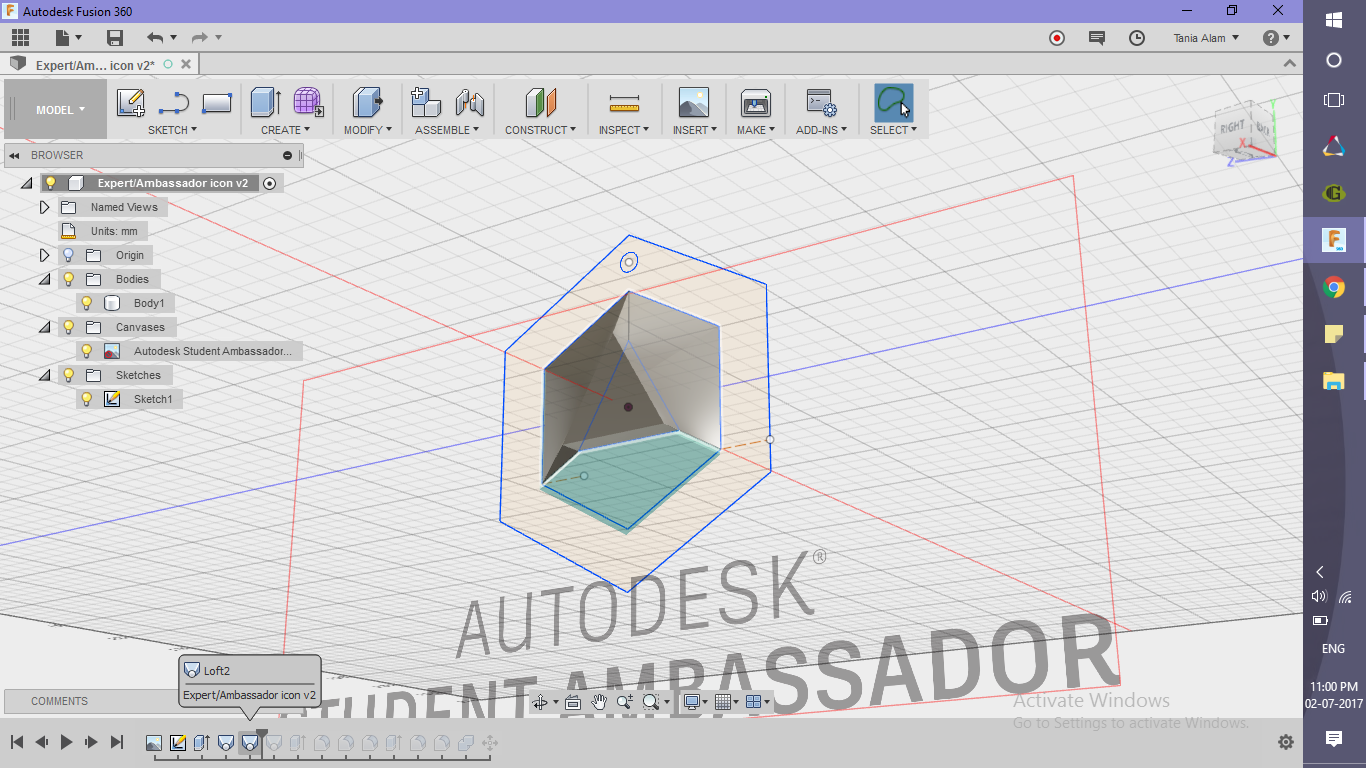This screenshot has height=768, width=1366.
Task: Toggle Sketches folder visibility bulb
Action: coord(68,375)
